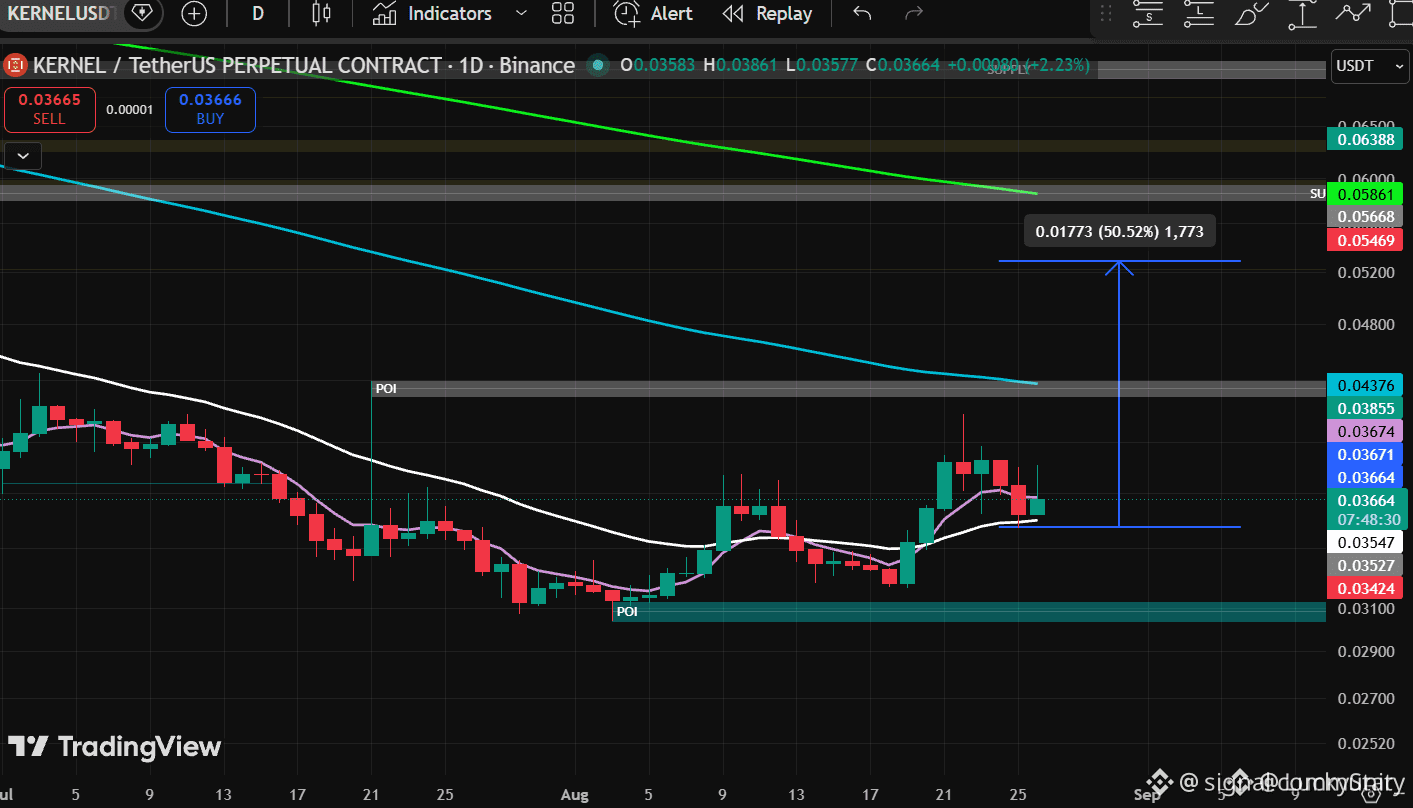Open the four-squares templates icon
The height and width of the screenshot is (808, 1413).
563,14
